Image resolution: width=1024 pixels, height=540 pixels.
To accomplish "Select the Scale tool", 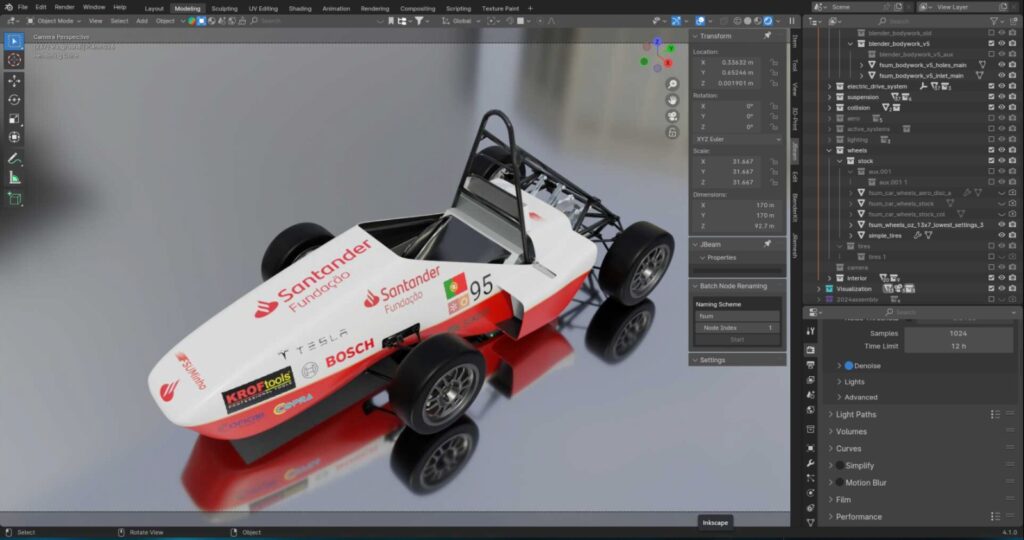I will tap(14, 119).
